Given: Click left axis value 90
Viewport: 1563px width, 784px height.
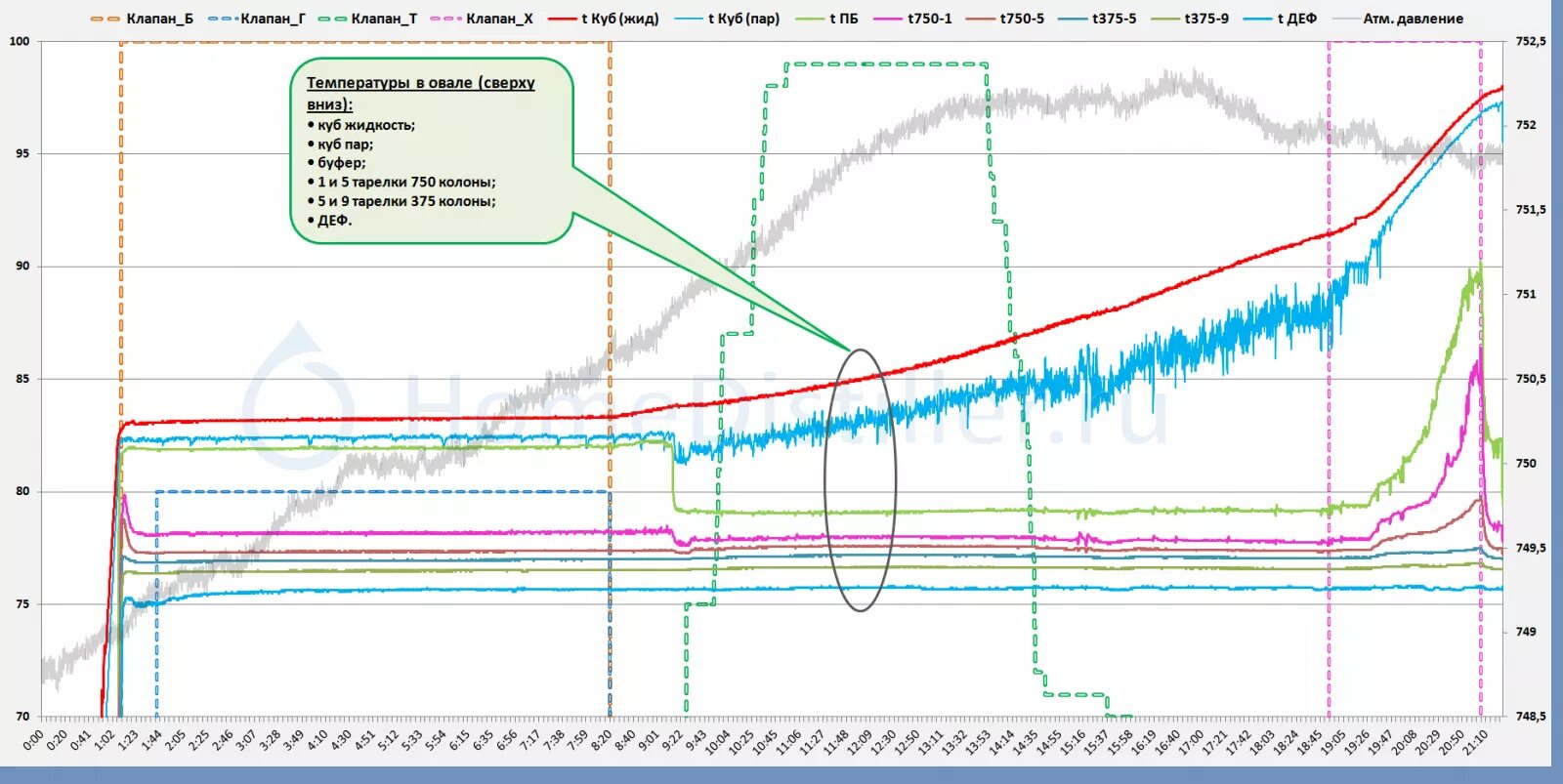Looking at the screenshot, I should coord(22,266).
